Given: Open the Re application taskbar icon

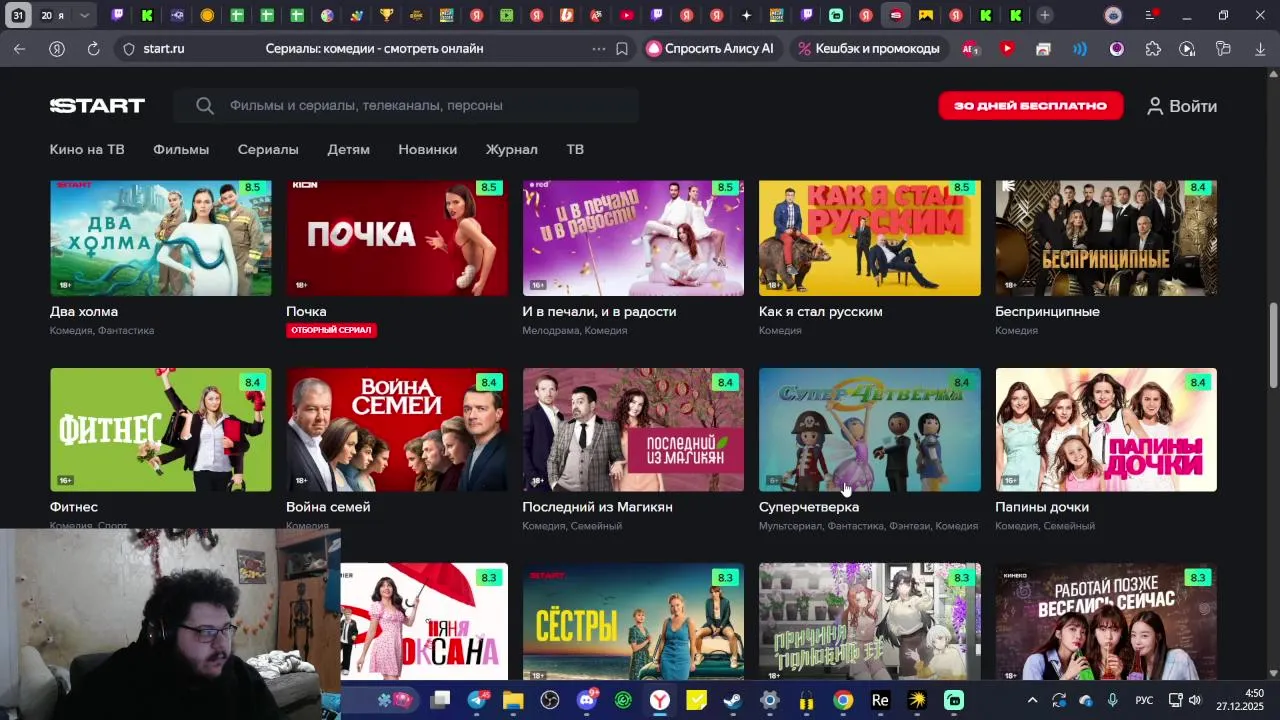Looking at the screenshot, I should tap(880, 700).
